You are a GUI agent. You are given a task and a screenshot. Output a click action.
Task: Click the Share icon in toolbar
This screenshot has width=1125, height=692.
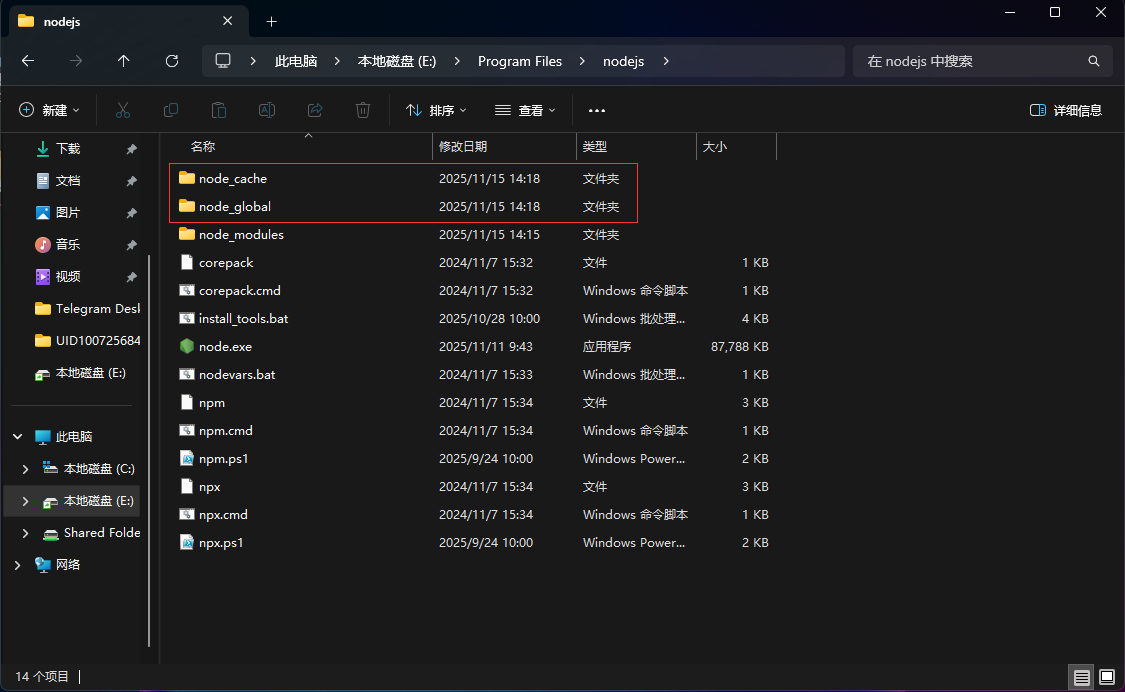pyautogui.click(x=315, y=110)
